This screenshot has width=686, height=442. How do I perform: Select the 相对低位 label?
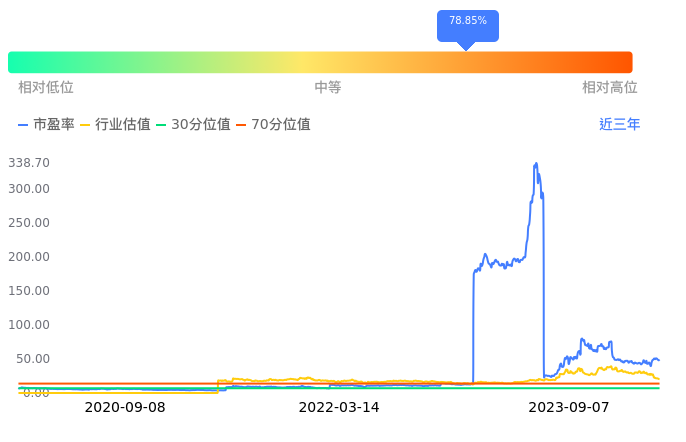tap(46, 88)
